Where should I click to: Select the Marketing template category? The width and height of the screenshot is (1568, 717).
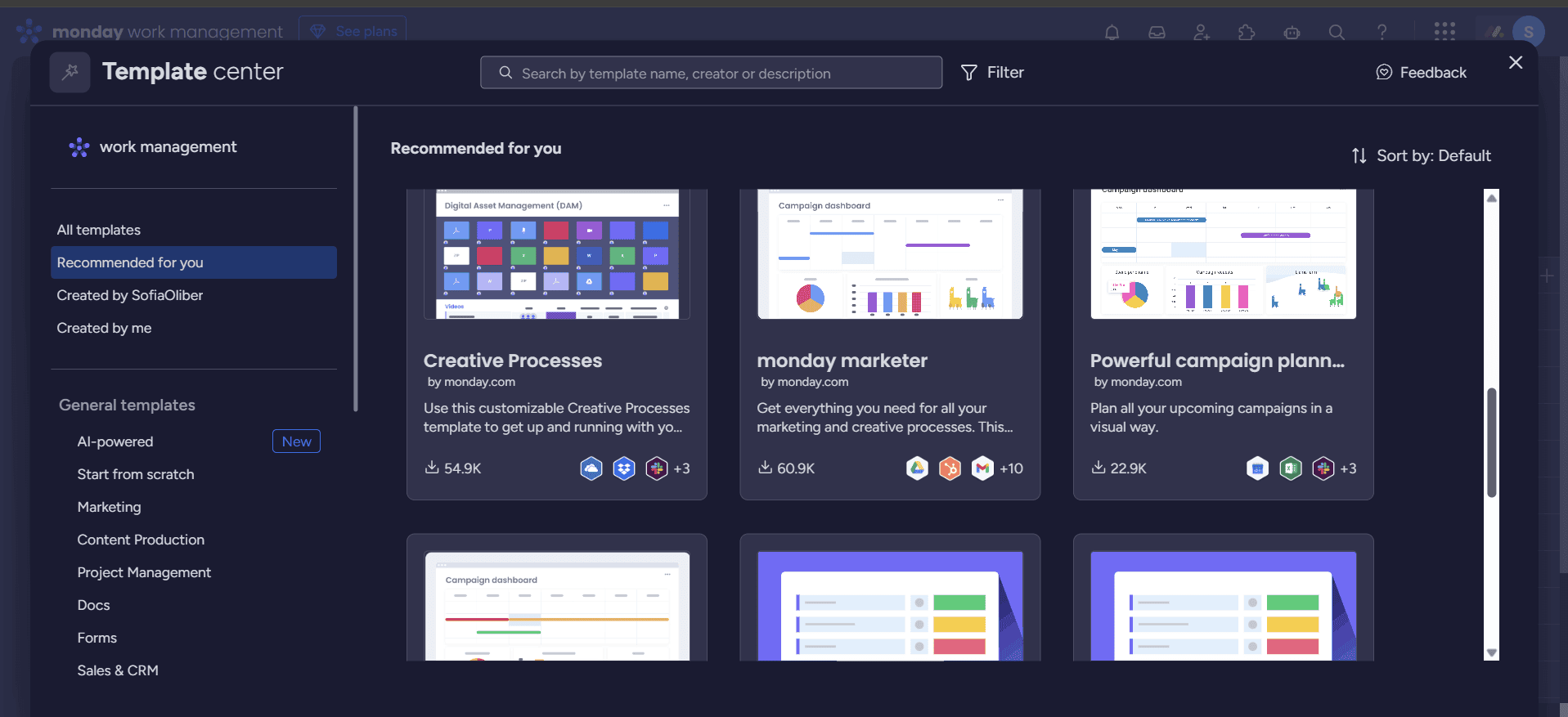[109, 507]
